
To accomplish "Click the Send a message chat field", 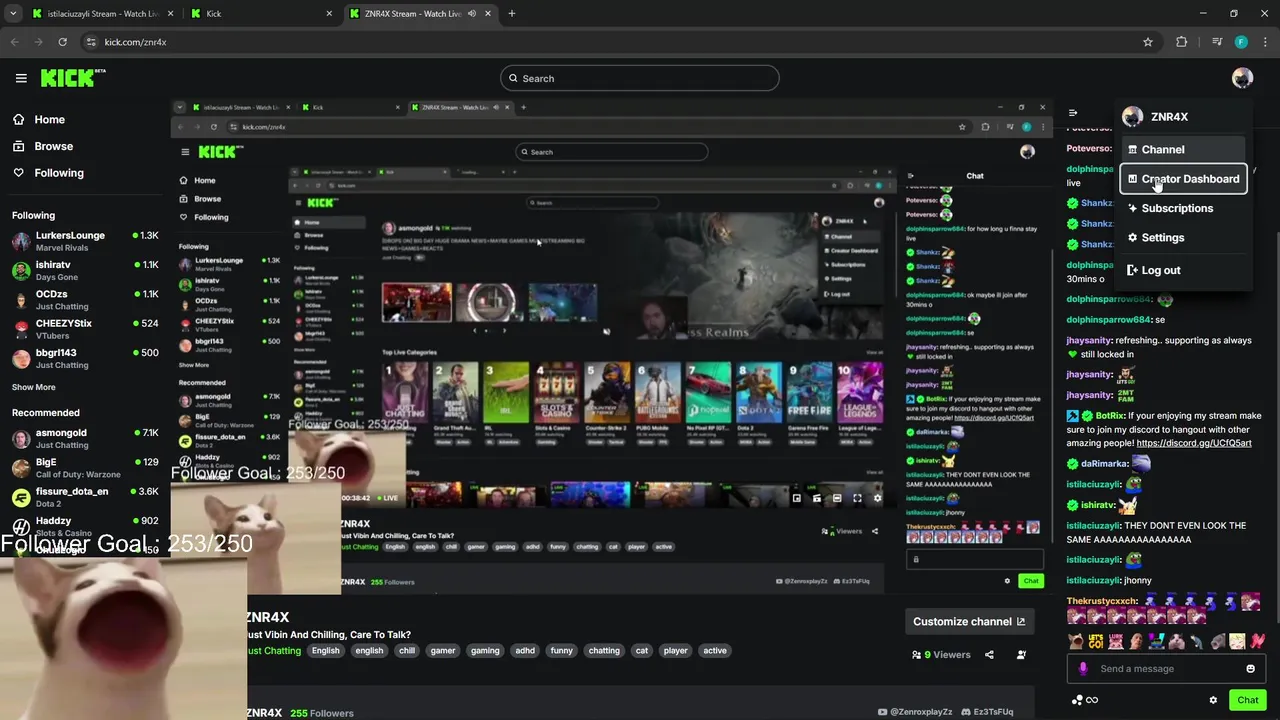I will point(1167,669).
